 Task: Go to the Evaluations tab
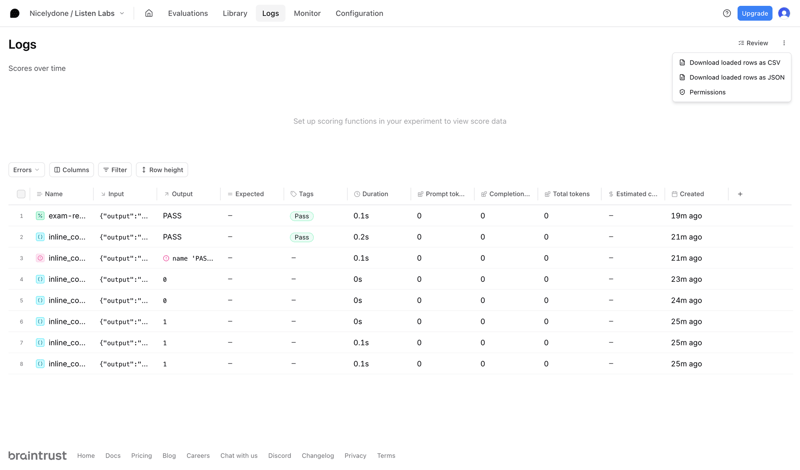(x=188, y=13)
